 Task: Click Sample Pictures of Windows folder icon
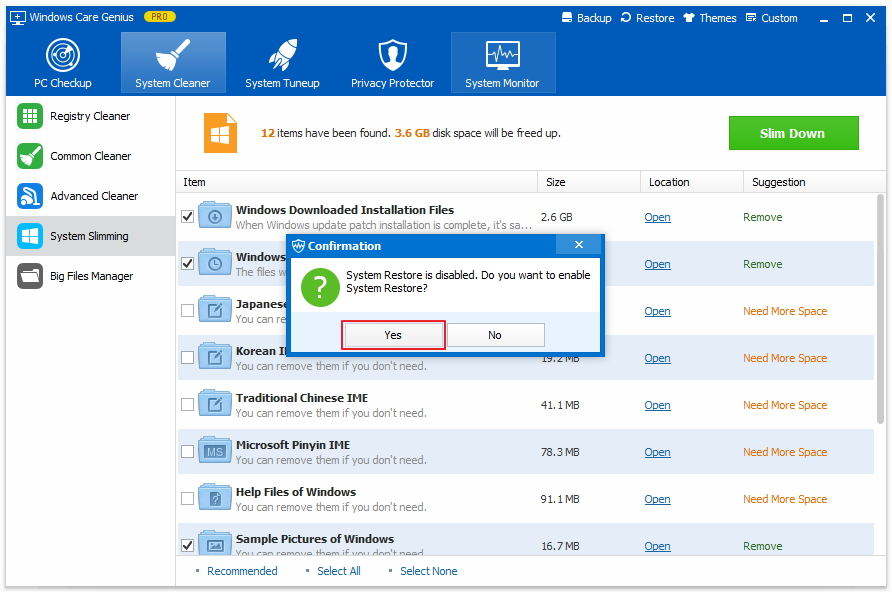(x=215, y=544)
